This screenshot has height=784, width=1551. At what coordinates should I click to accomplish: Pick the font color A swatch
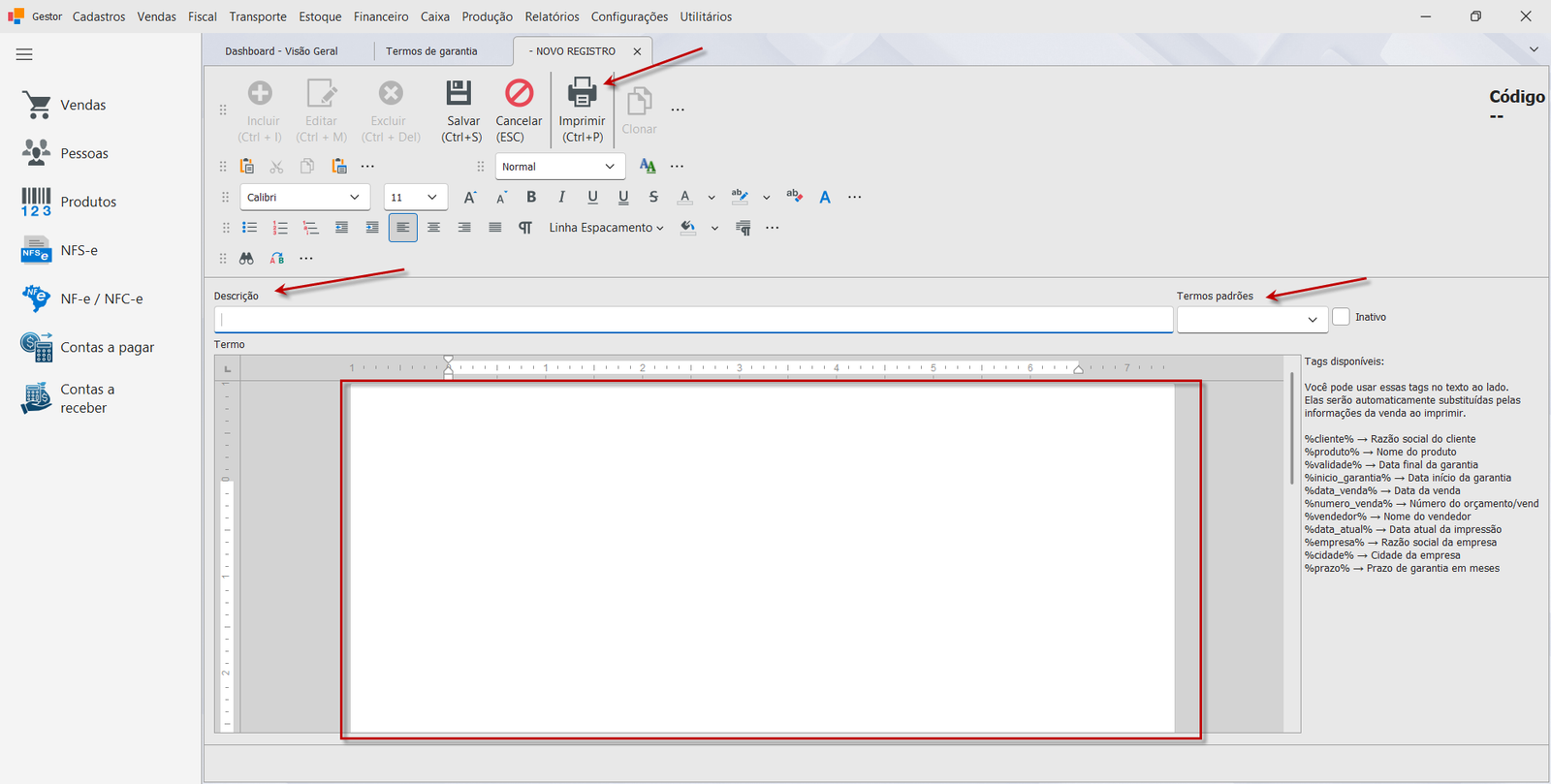(684, 197)
